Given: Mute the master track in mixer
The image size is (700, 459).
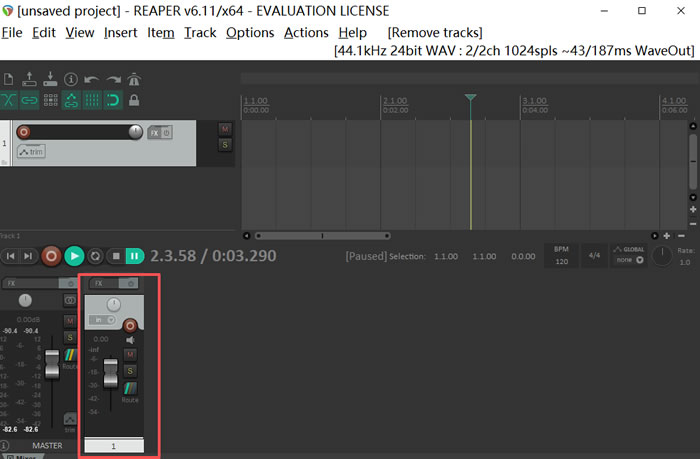Looking at the screenshot, I should click(70, 321).
